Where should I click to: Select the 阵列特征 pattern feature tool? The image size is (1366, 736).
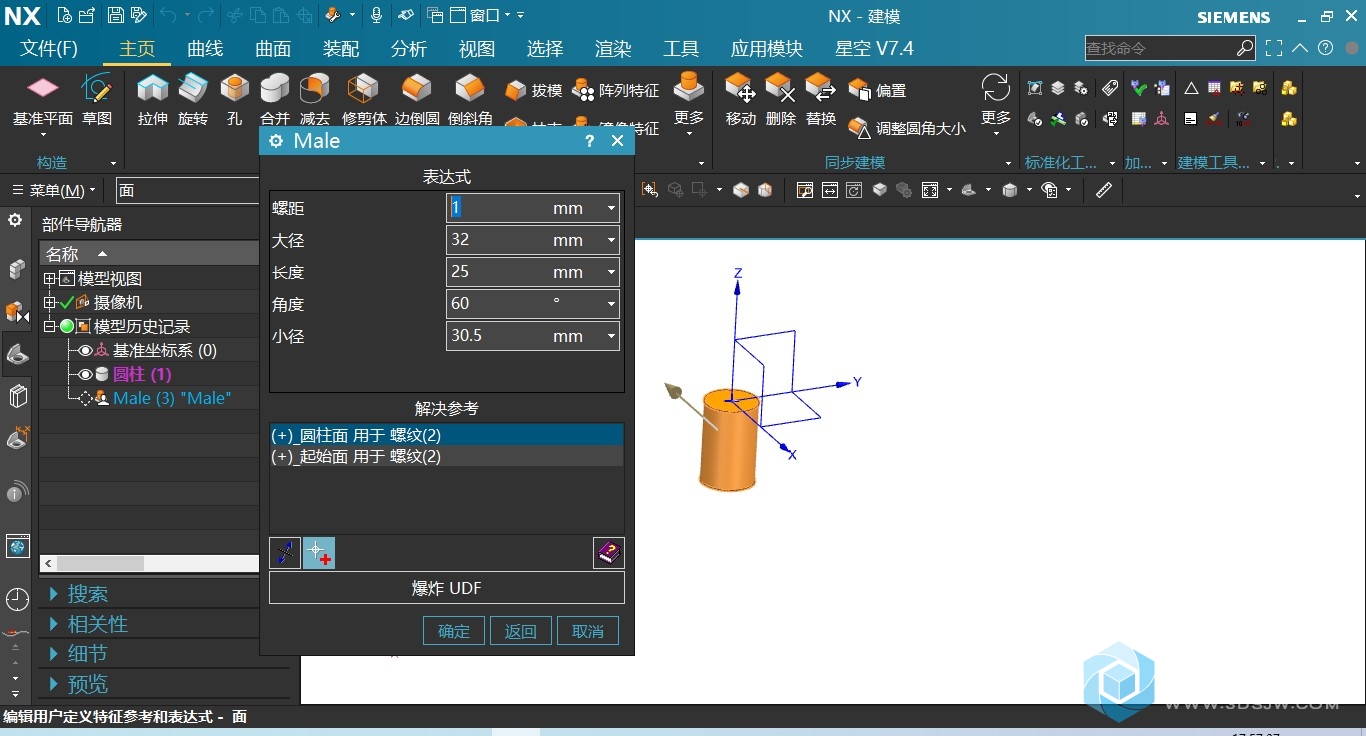pos(615,90)
